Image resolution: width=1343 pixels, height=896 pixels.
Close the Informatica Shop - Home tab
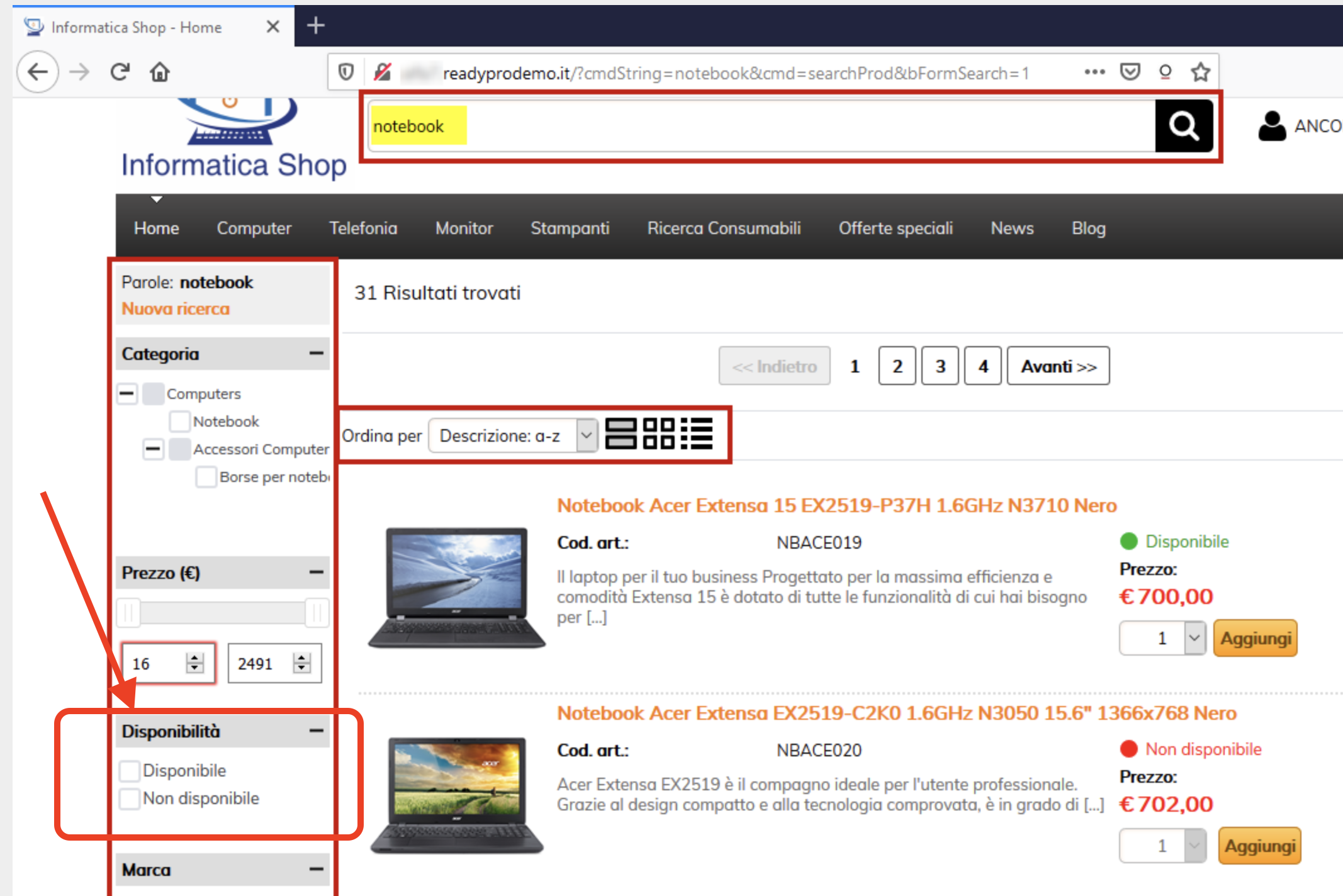(273, 26)
